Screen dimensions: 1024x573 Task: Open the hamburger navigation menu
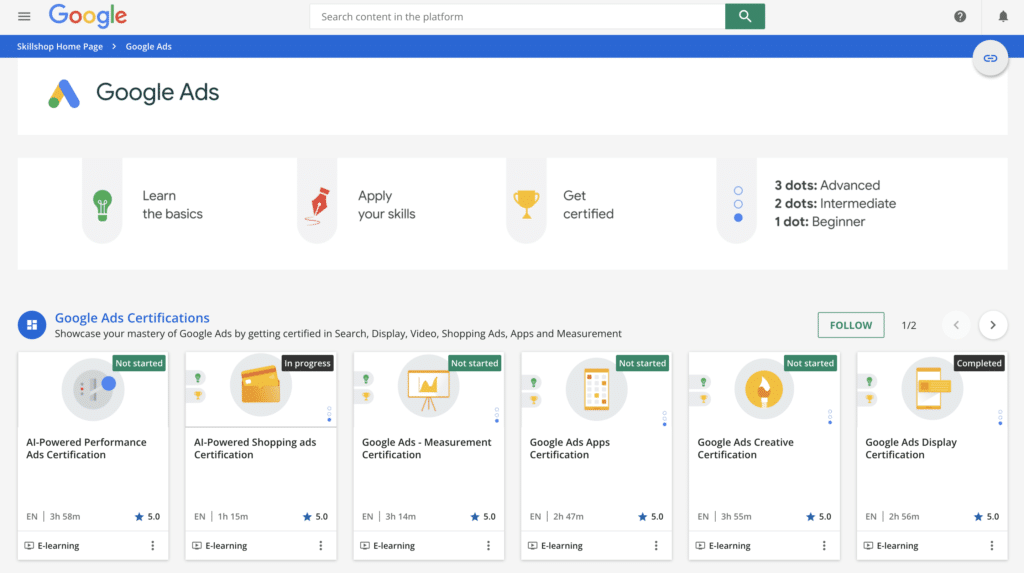pyautogui.click(x=24, y=16)
